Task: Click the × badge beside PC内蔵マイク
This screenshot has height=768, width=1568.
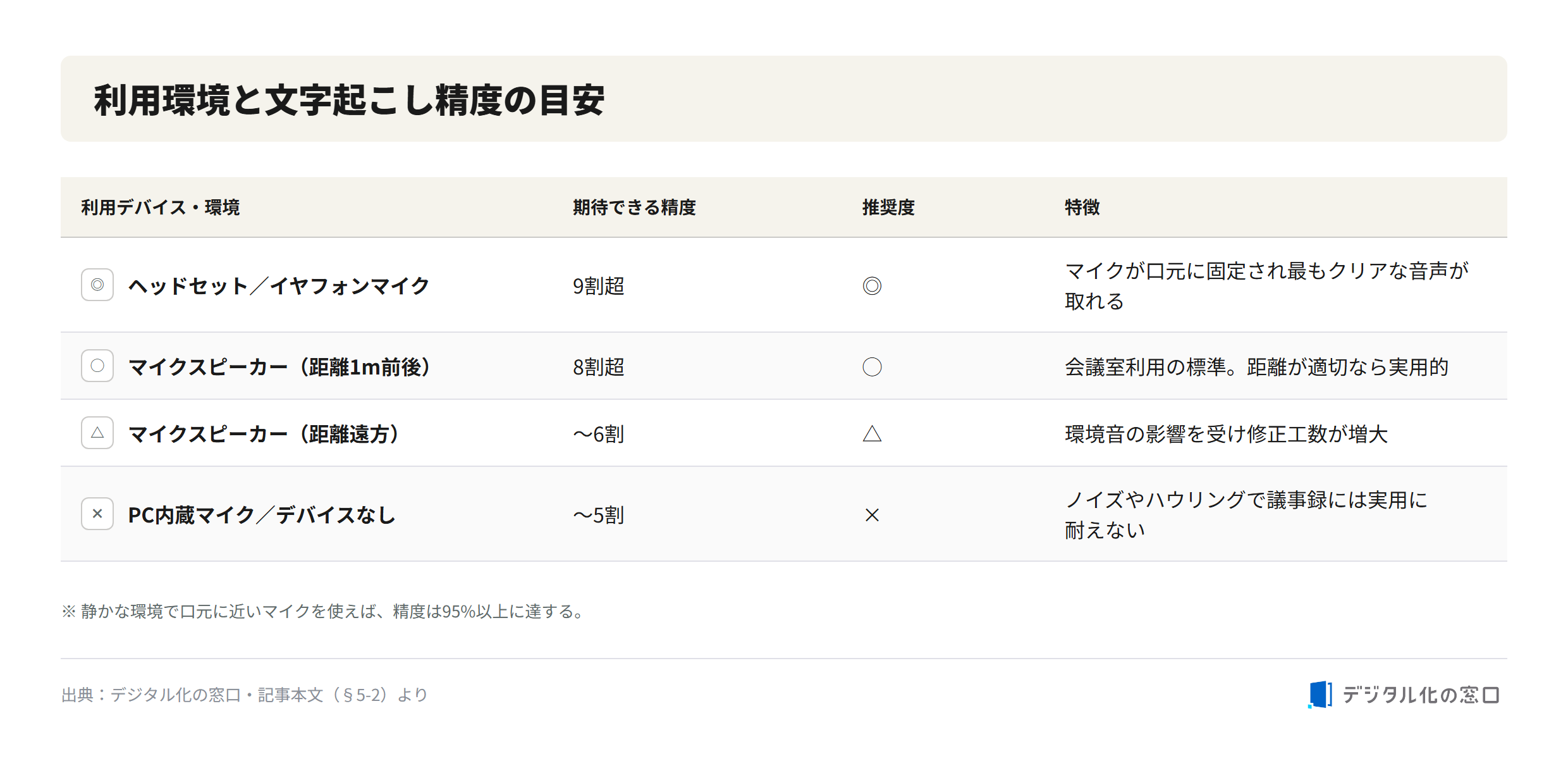Action: pyautogui.click(x=97, y=514)
